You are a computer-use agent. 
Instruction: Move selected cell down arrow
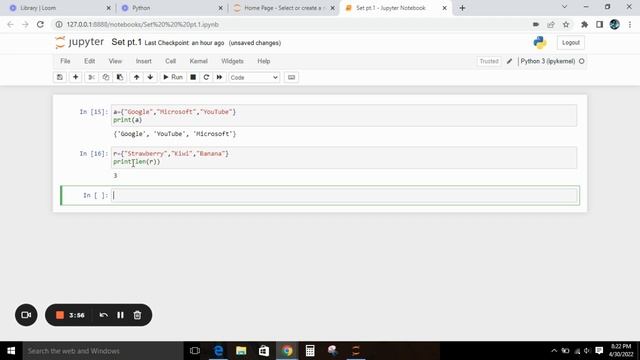pos(150,77)
